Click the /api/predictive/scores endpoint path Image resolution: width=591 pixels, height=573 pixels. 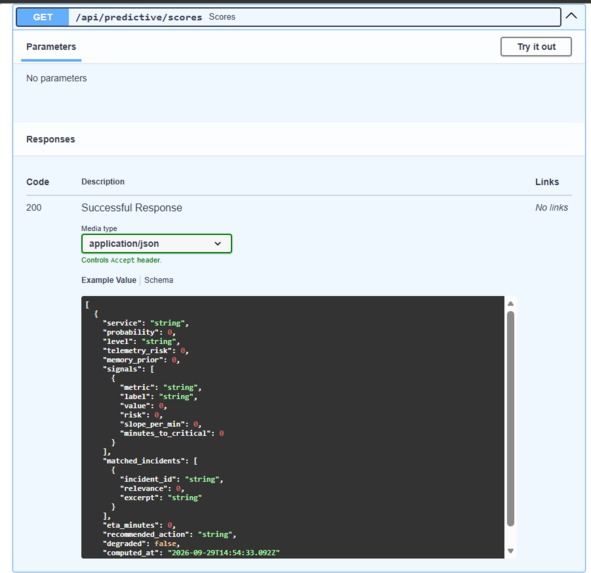[x=139, y=17]
